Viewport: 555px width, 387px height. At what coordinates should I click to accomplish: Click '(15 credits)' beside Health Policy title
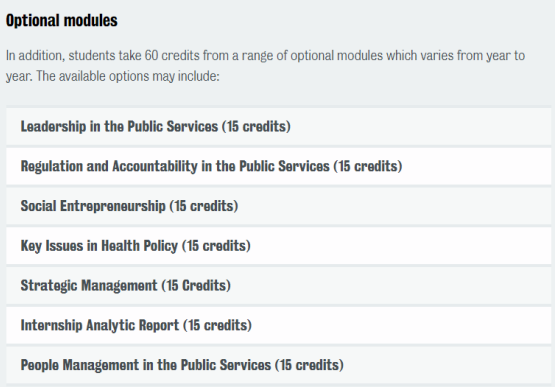click(216, 246)
